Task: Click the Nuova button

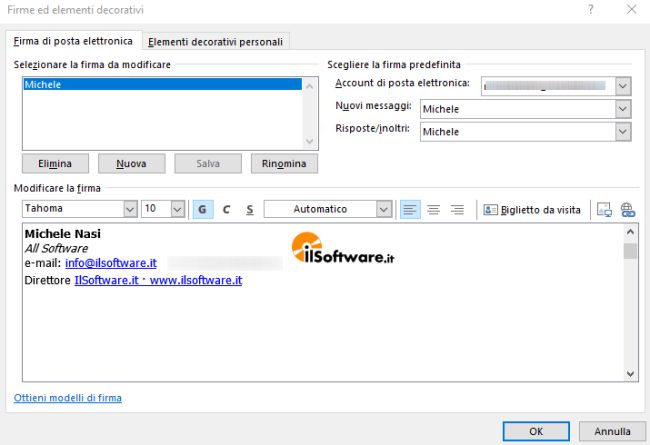Action: (131, 163)
